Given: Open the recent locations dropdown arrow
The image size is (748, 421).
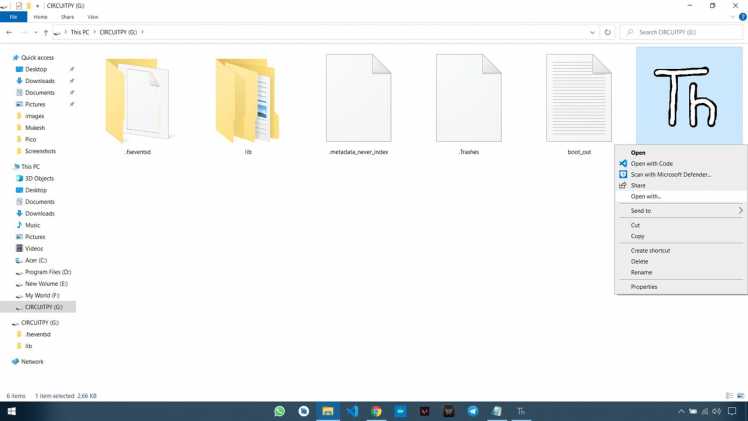Looking at the screenshot, I should [36, 32].
